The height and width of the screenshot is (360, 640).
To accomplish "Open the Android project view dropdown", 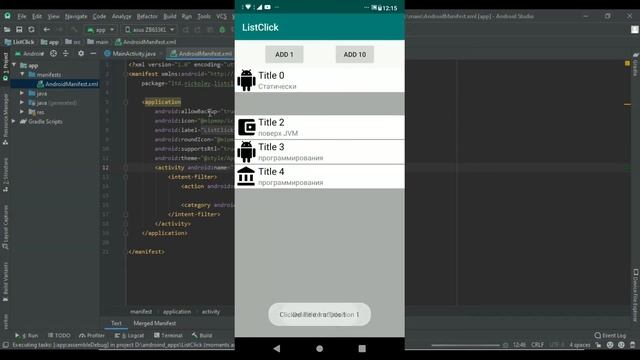I will click(x=29, y=53).
